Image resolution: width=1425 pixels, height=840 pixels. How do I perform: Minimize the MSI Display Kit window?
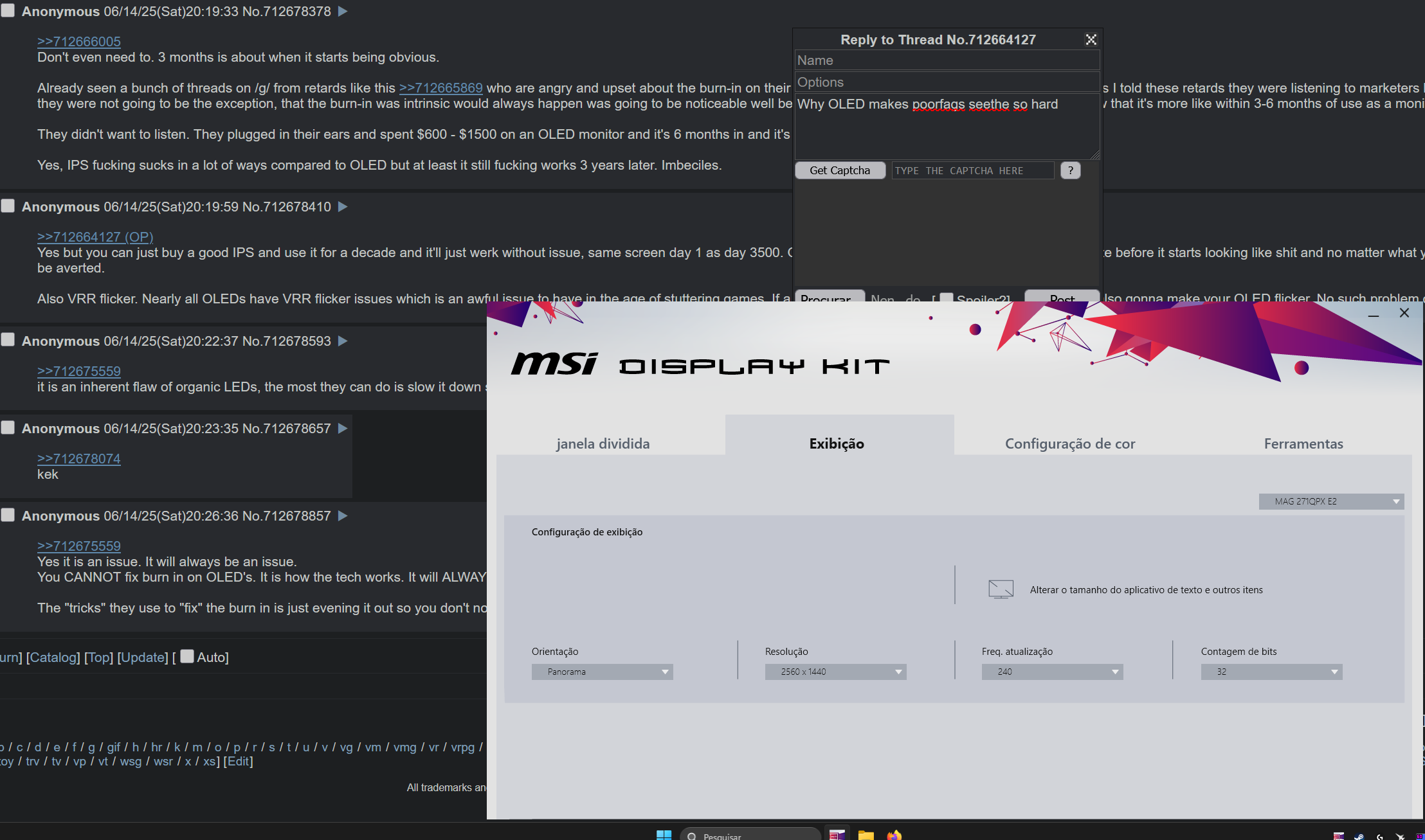click(1374, 314)
